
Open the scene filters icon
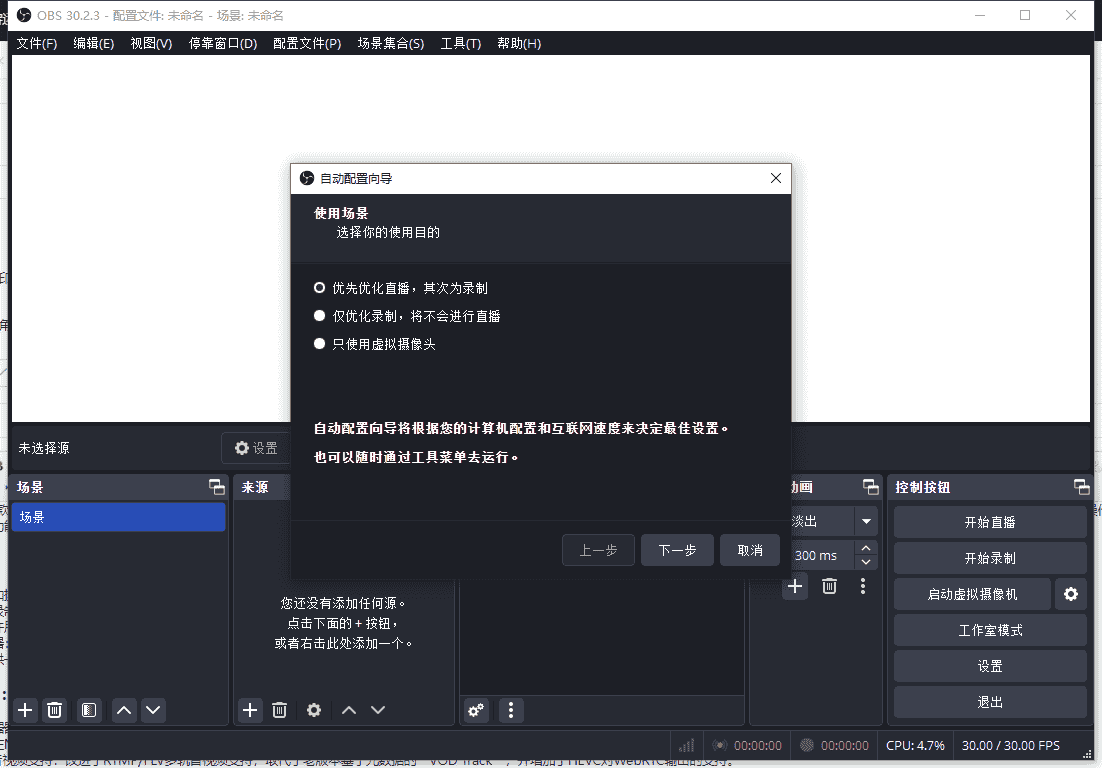click(89, 710)
